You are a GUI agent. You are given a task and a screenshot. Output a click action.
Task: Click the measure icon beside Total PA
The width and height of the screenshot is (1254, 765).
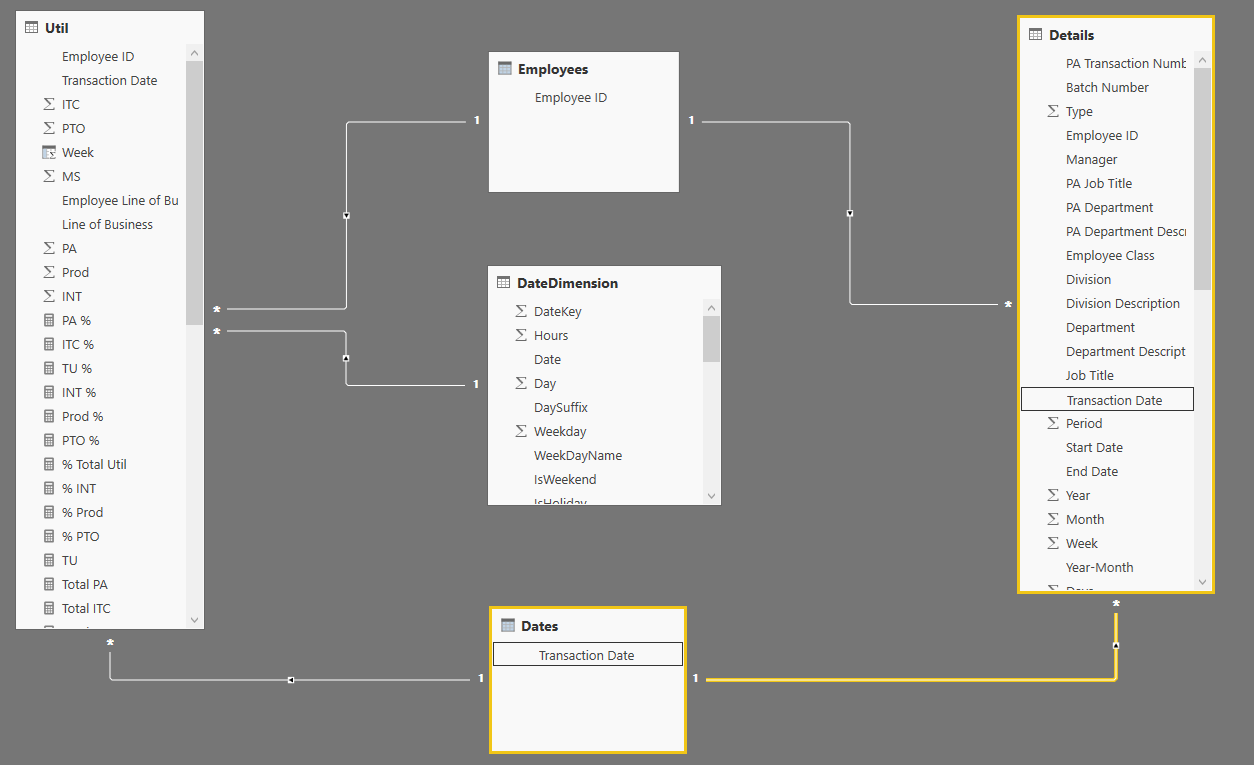[x=49, y=584]
